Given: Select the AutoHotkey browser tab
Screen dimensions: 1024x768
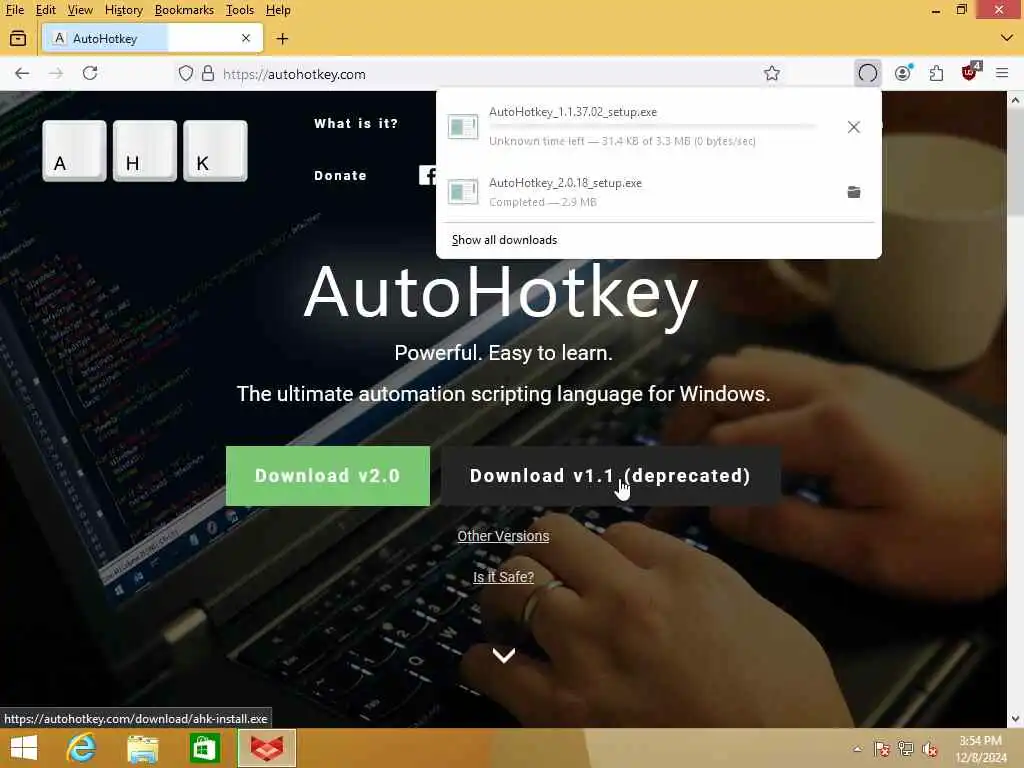Looking at the screenshot, I should click(152, 39).
